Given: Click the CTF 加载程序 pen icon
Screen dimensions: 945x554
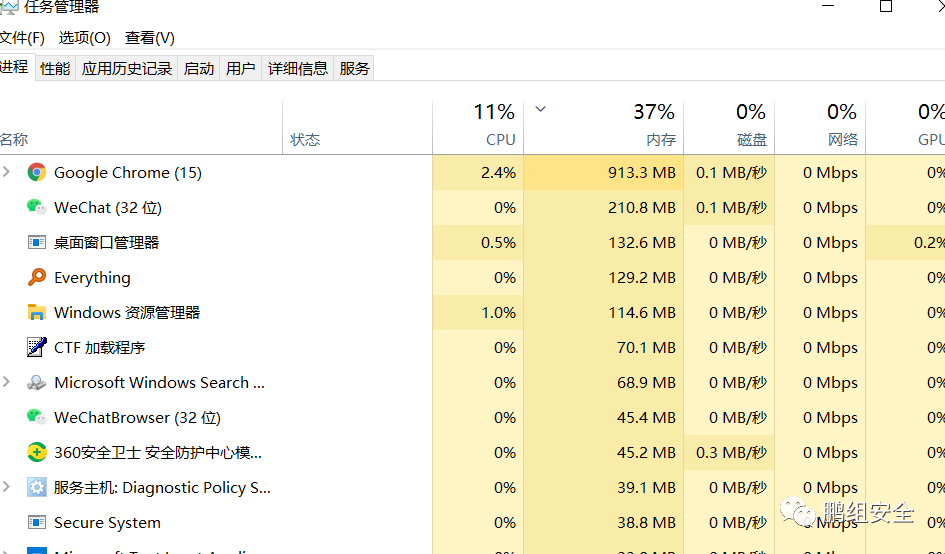Looking at the screenshot, I should pos(37,347).
